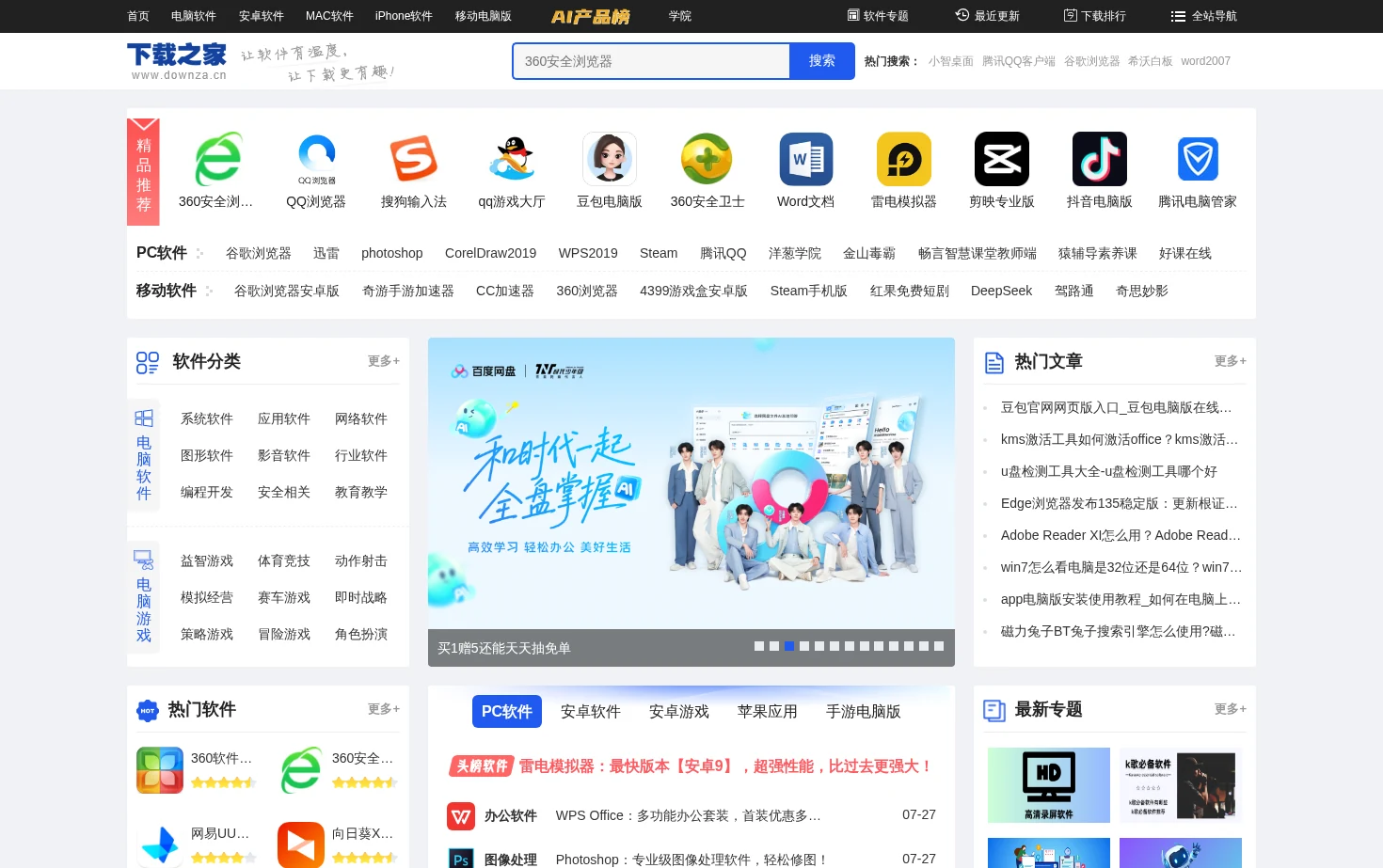Open hot search word2007 link
Viewport: 1383px width, 868px height.
click(1206, 61)
